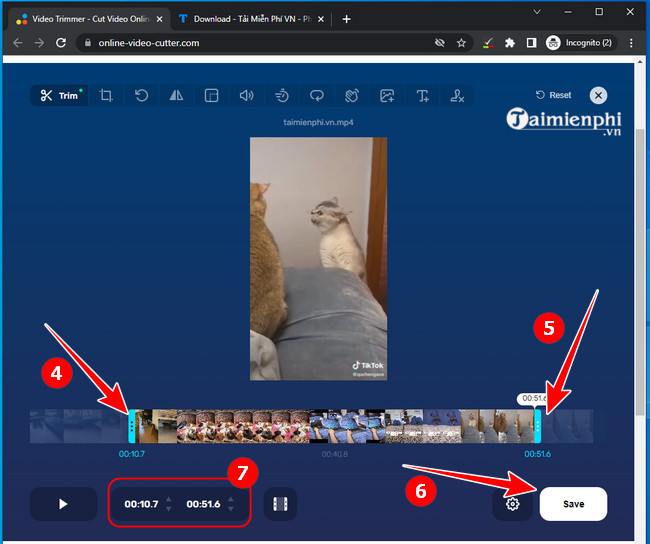The image size is (650, 544).
Task: Open the Incognito (2) profile menu
Action: point(579,43)
